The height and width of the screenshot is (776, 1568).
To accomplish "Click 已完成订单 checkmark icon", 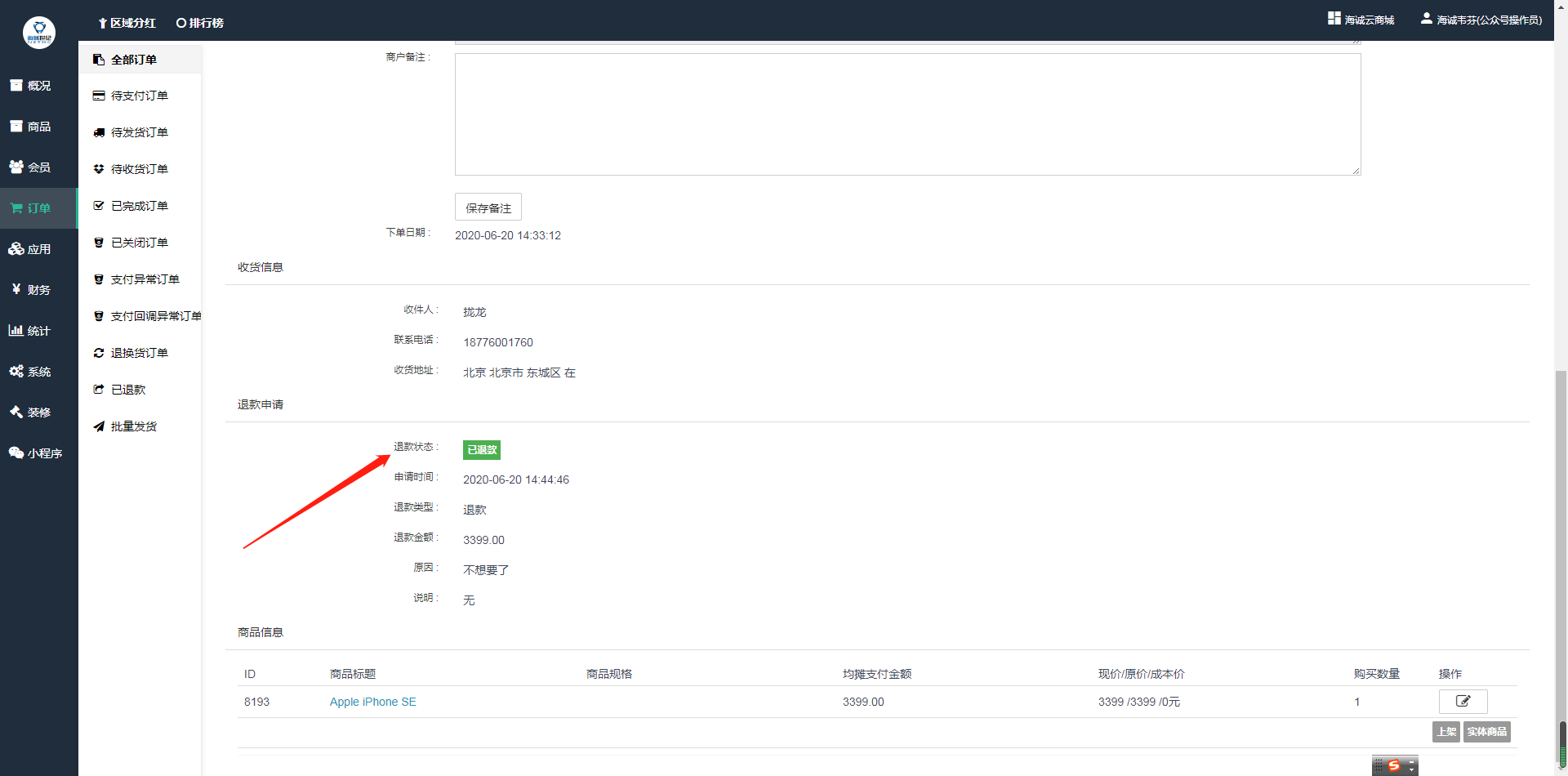I will [99, 206].
